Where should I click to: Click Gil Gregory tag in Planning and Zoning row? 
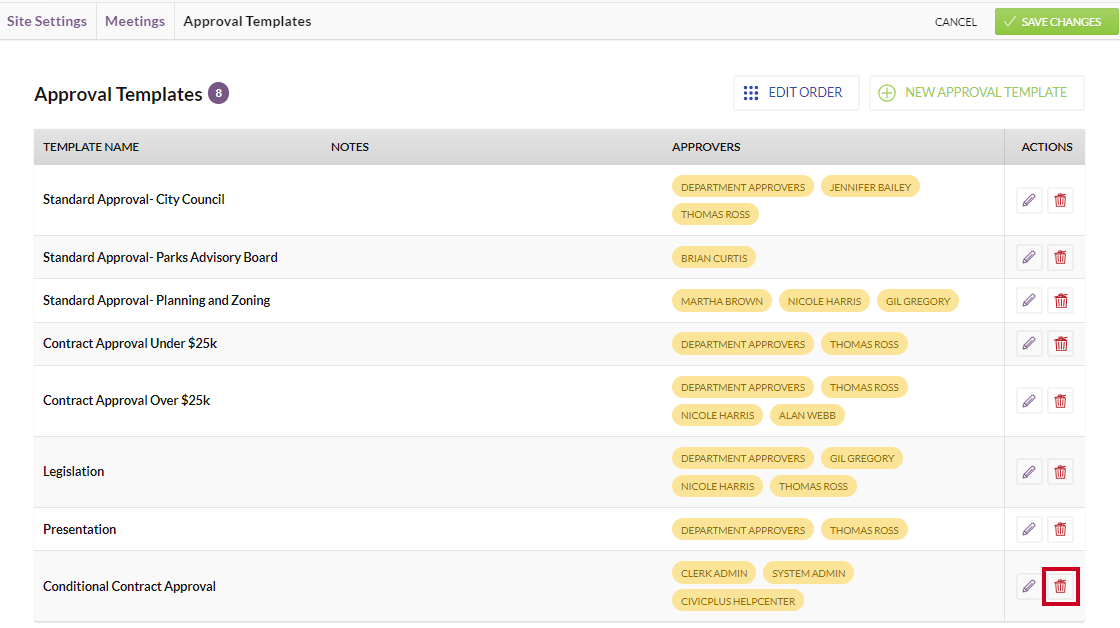click(x=918, y=301)
